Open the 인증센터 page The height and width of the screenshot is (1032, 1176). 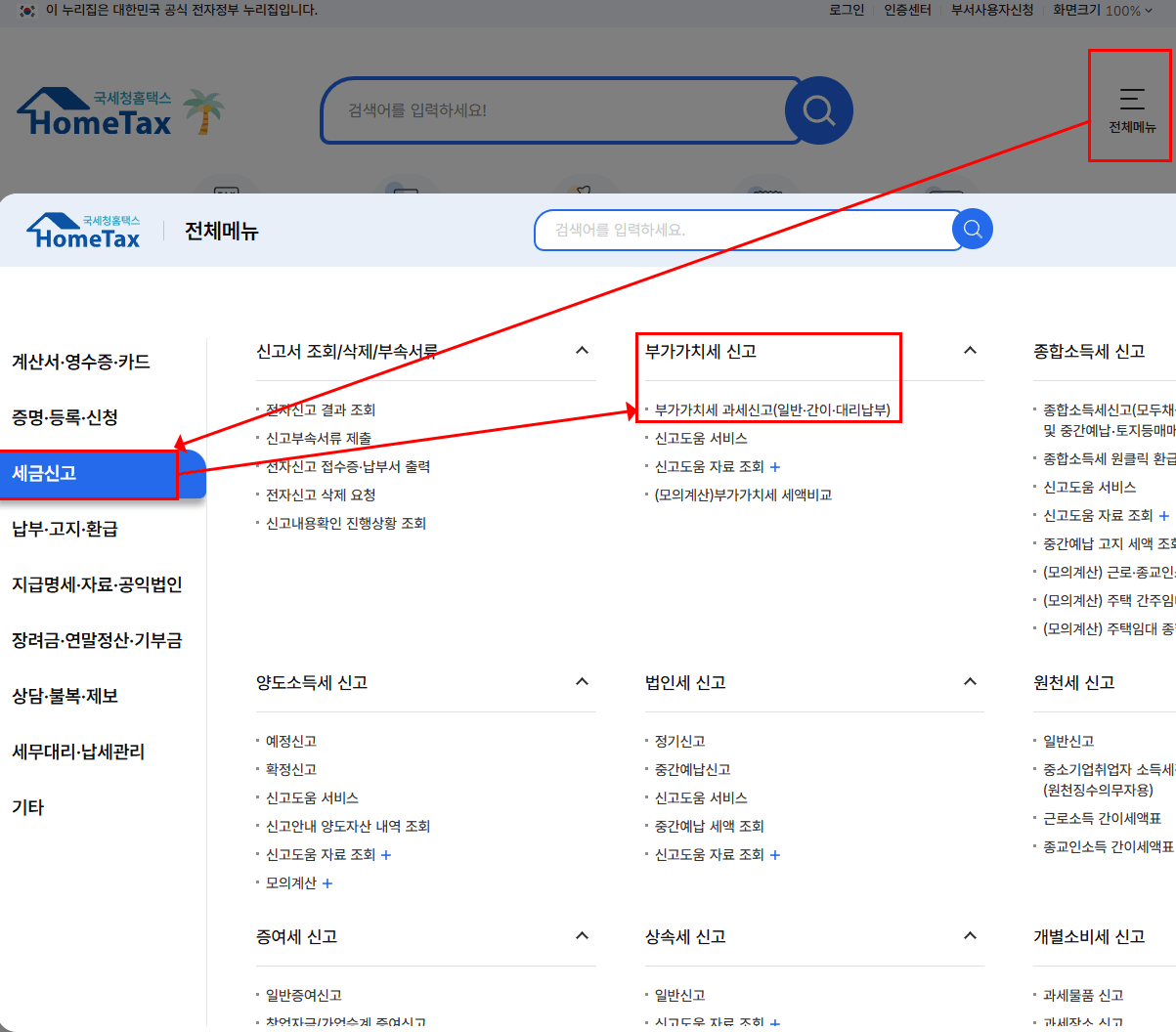(x=905, y=13)
